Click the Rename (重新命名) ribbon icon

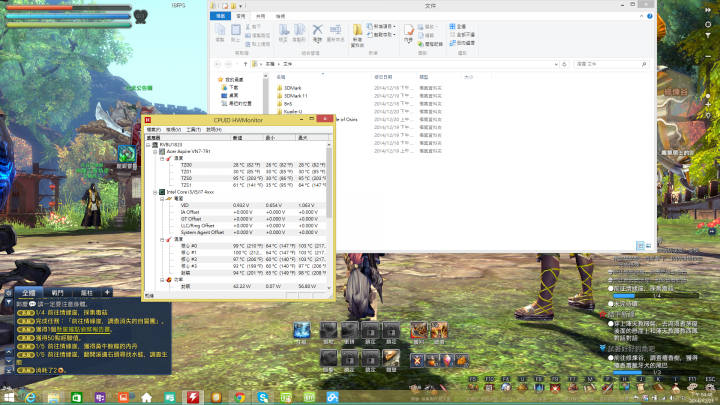pos(335,33)
